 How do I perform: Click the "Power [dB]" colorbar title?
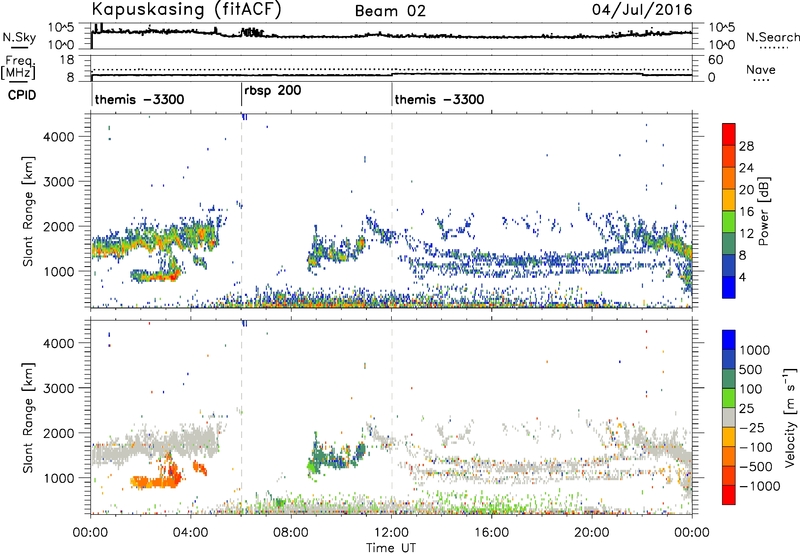coord(763,211)
